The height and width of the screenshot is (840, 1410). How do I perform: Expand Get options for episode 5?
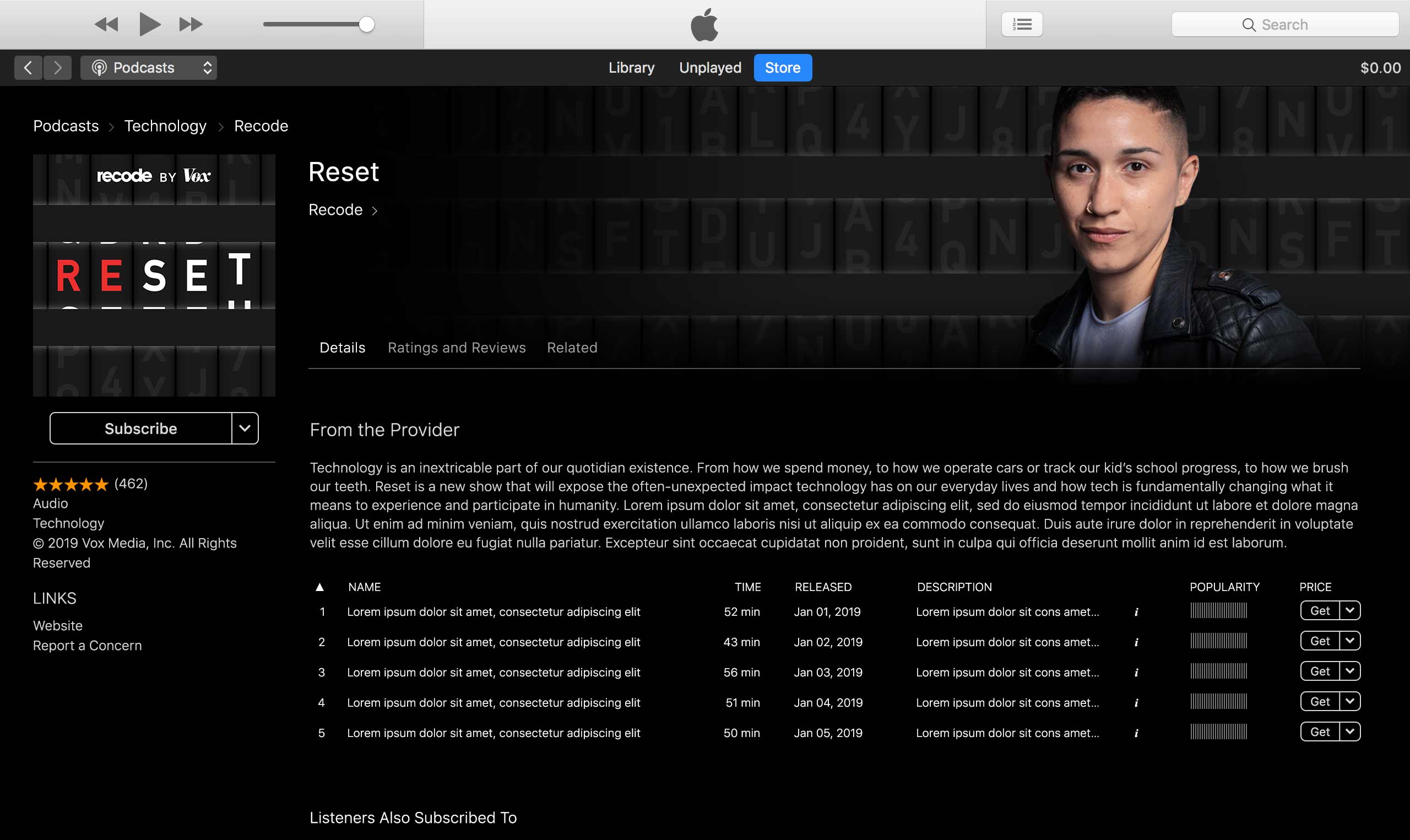[x=1350, y=732]
